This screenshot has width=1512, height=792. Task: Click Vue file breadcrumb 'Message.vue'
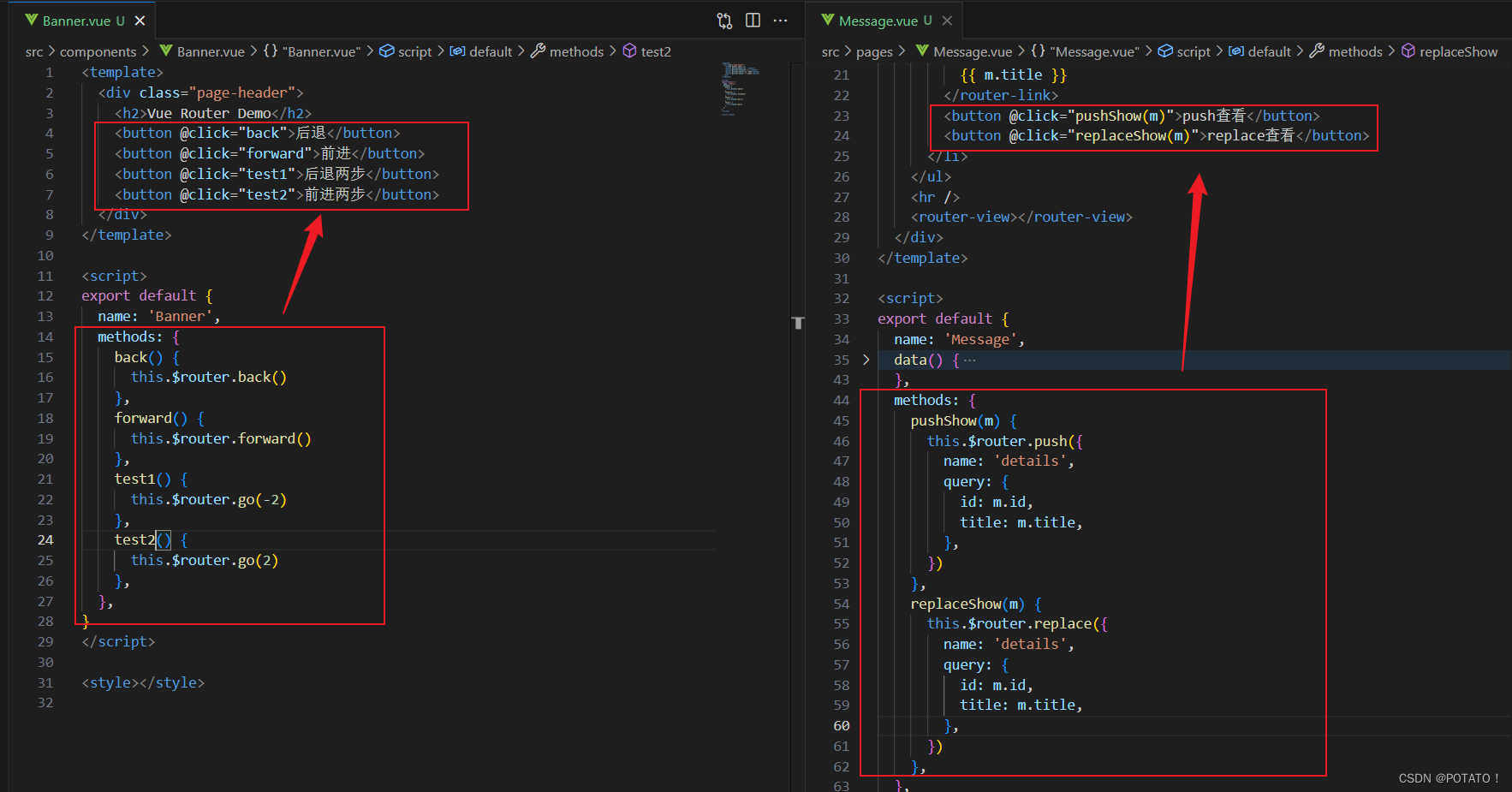[964, 51]
